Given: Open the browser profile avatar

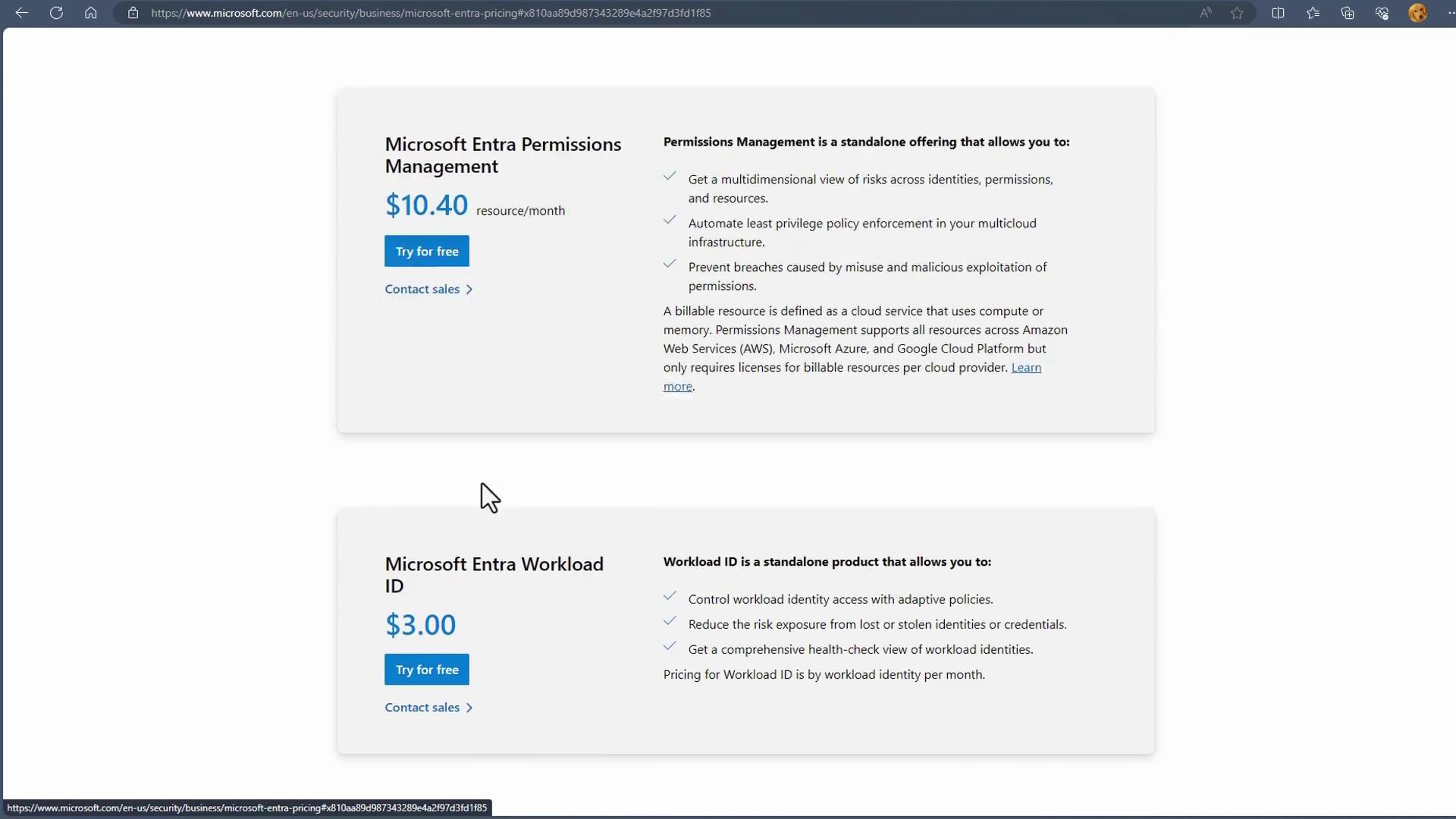Looking at the screenshot, I should [x=1417, y=13].
